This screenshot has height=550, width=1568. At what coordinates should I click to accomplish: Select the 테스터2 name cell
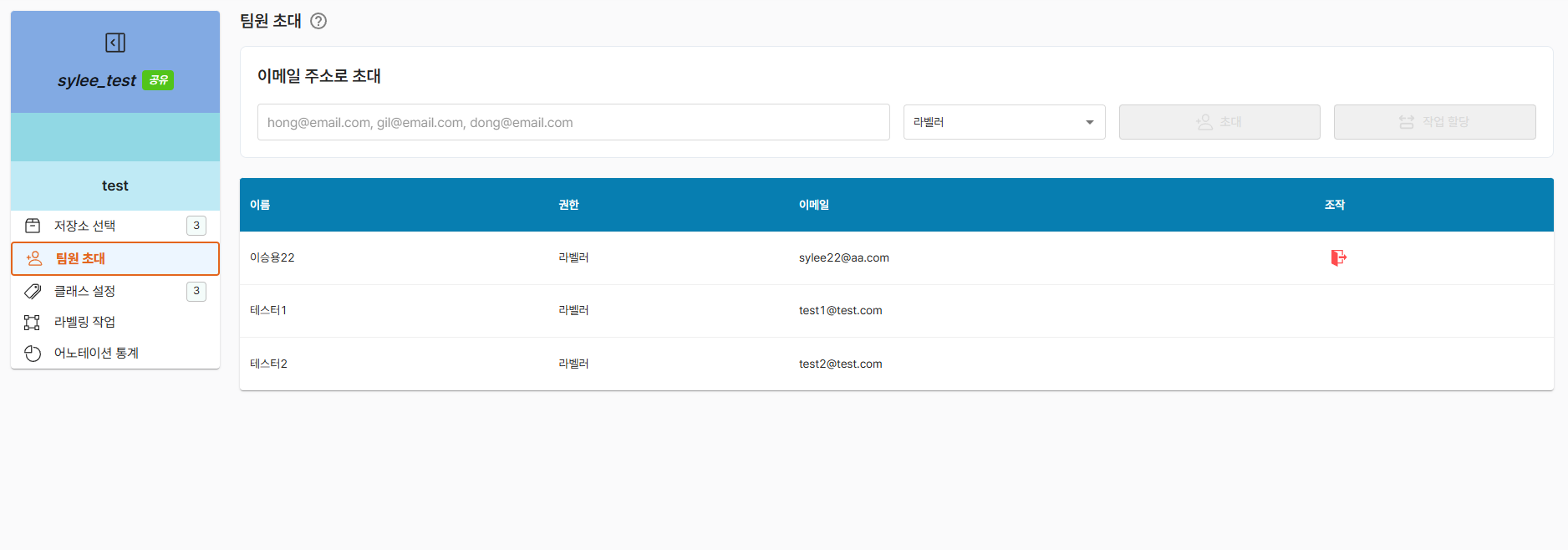268,364
